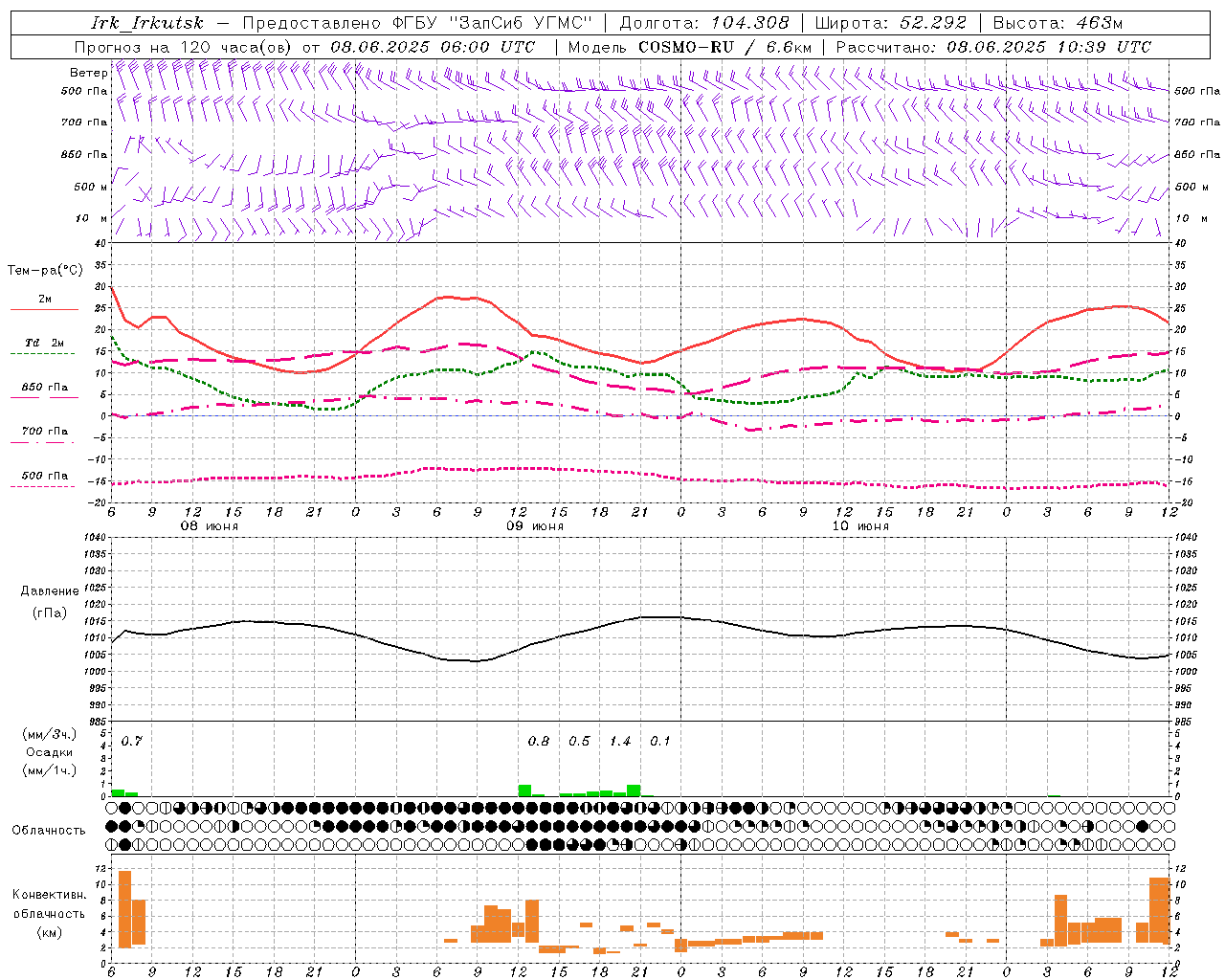Click the "Irk_Irkutsk" station title
The image size is (1225, 980).
(x=146, y=23)
